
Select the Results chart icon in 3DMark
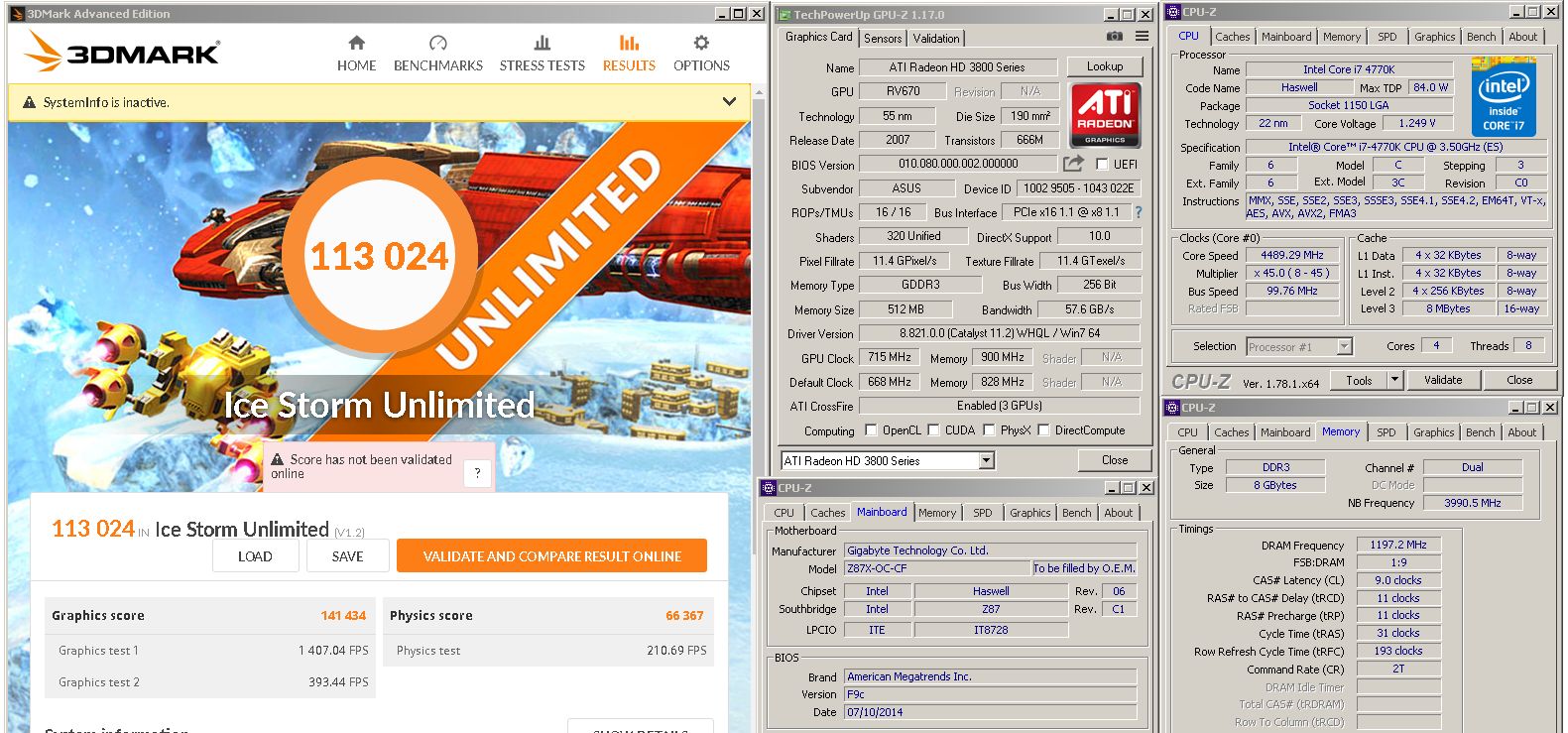pyautogui.click(x=629, y=43)
